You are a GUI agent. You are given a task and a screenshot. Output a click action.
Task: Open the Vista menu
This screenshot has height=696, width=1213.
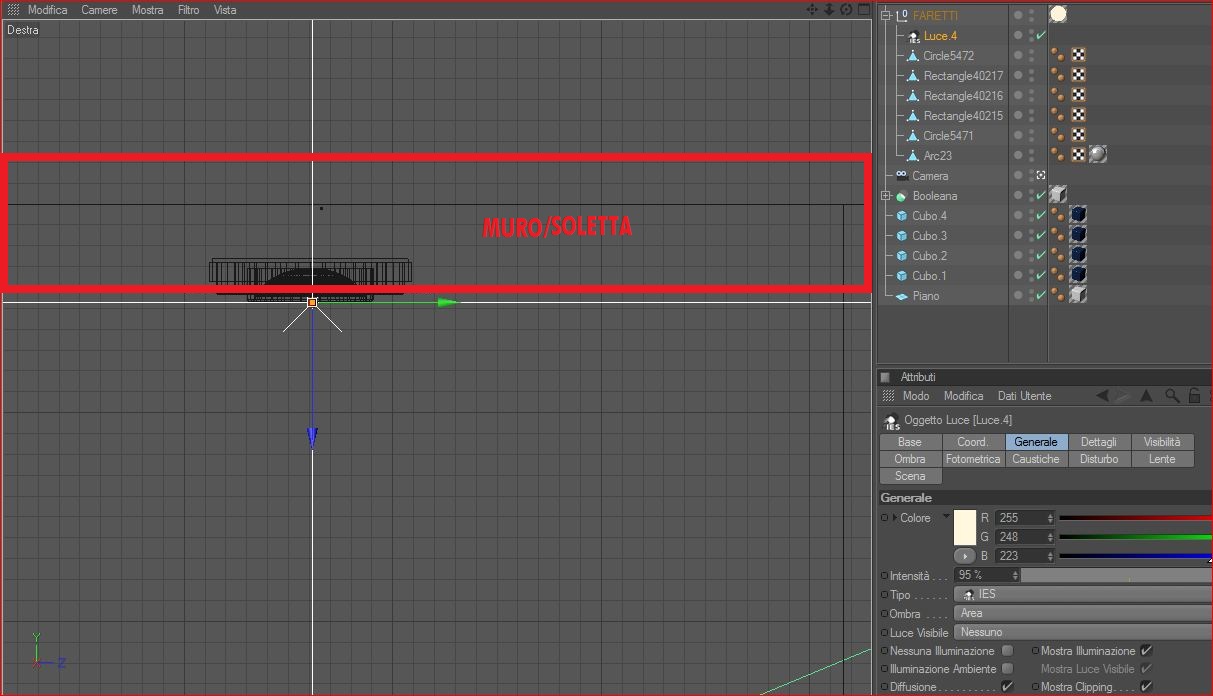225,10
